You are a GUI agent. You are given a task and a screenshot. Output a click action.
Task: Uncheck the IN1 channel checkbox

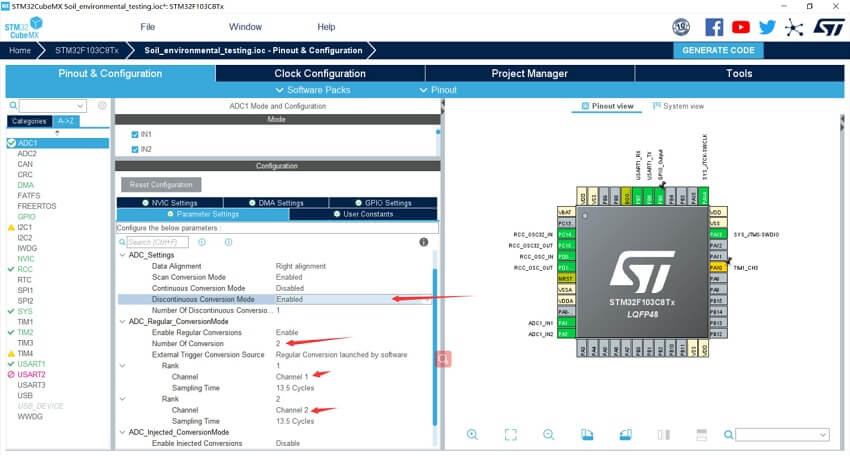tap(134, 134)
